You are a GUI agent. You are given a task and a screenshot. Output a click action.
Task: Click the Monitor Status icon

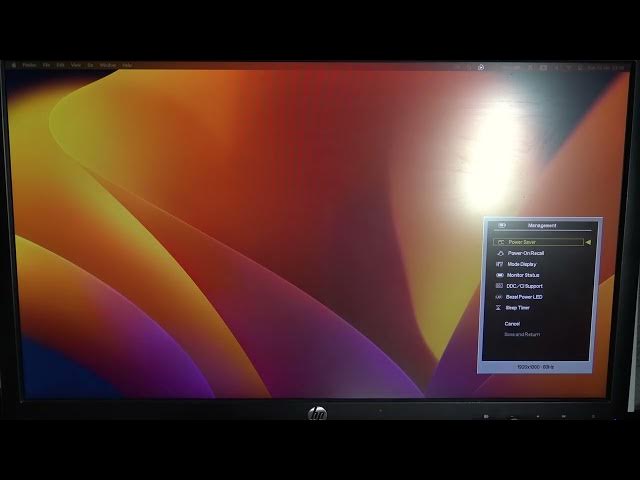[x=500, y=275]
